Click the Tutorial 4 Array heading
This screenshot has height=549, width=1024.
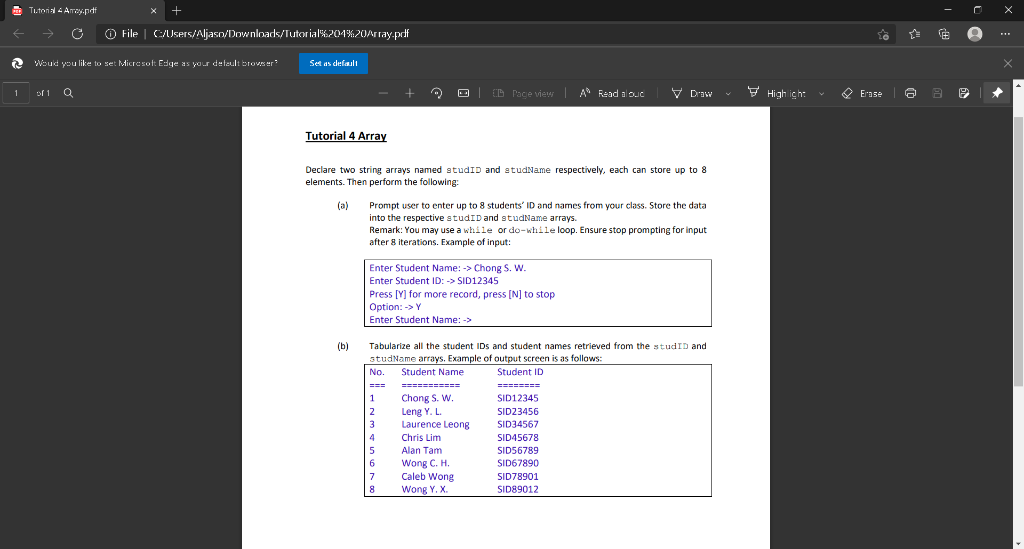point(346,136)
